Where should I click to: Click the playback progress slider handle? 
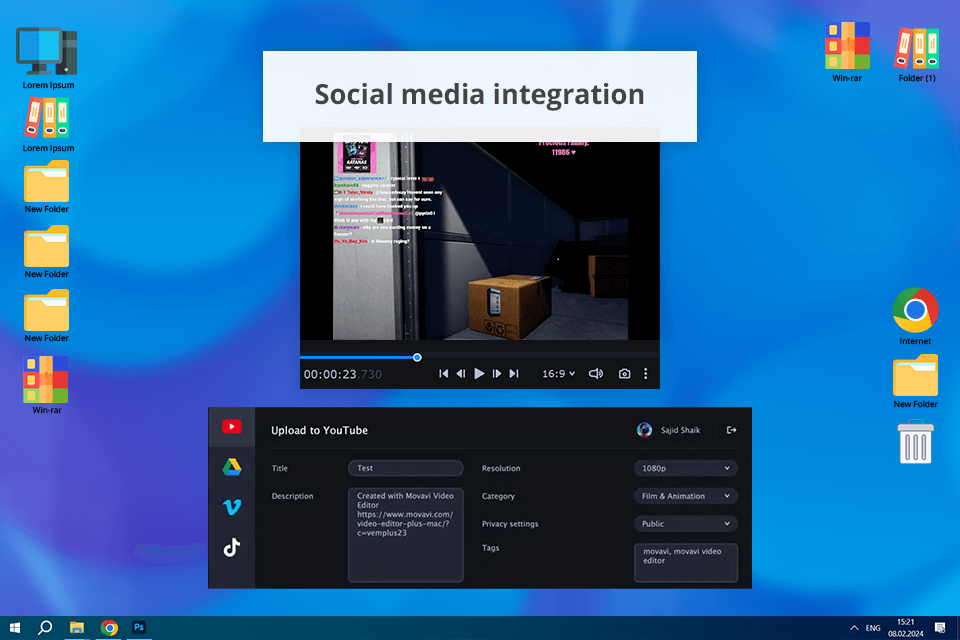(417, 357)
